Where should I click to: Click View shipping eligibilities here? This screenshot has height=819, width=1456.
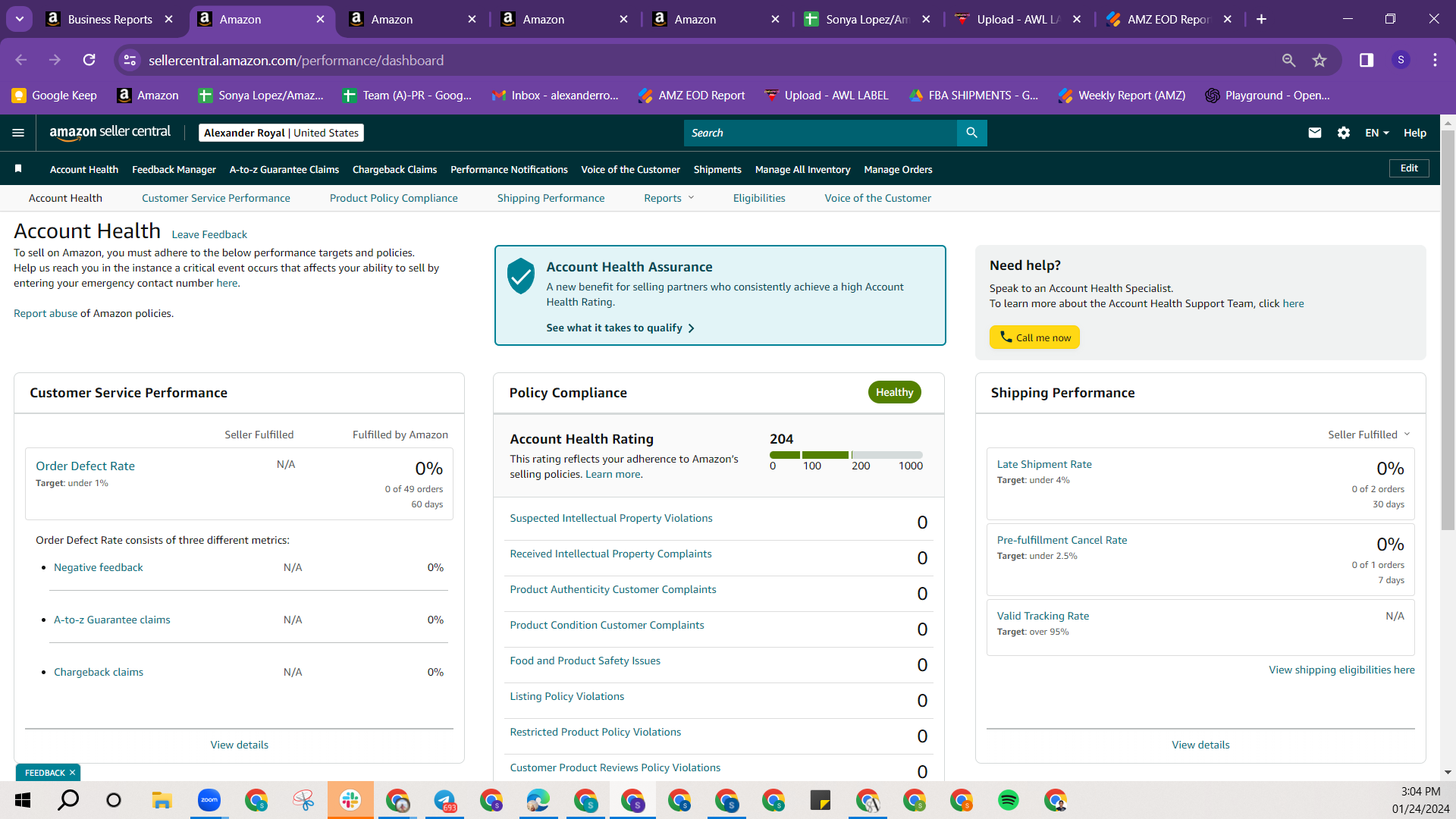click(x=1342, y=670)
